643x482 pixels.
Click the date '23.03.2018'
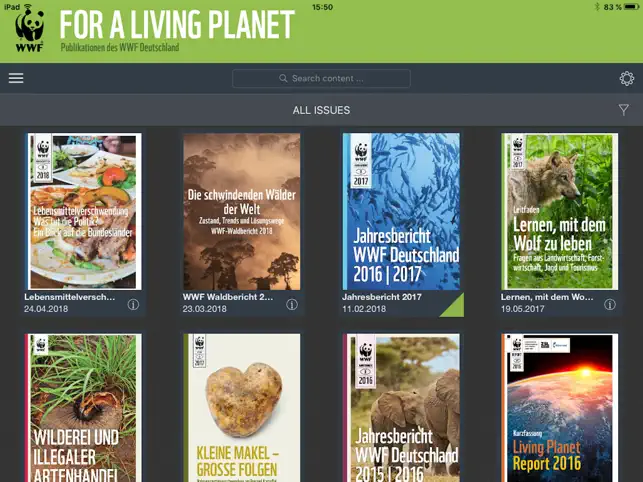click(x=204, y=309)
